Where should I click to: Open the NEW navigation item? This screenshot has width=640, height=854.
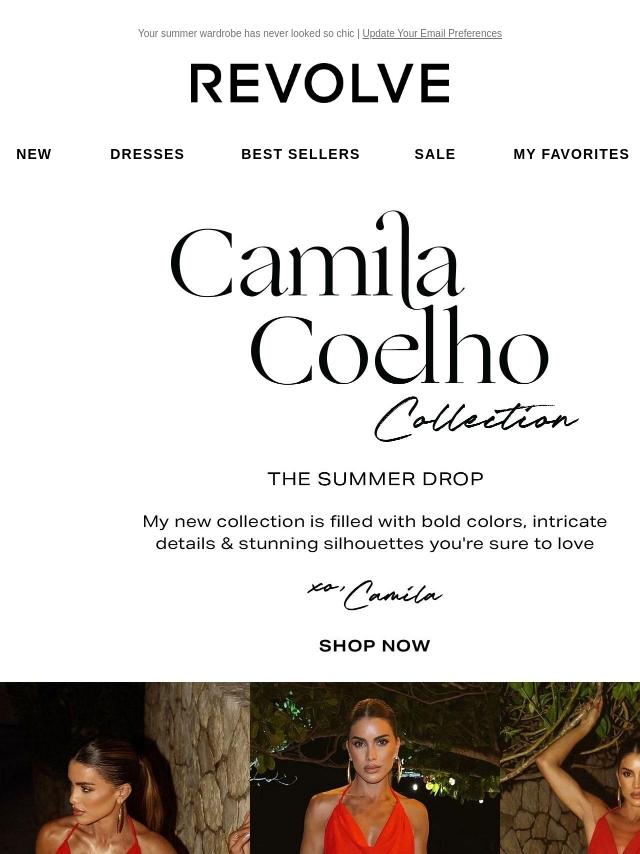click(x=34, y=154)
